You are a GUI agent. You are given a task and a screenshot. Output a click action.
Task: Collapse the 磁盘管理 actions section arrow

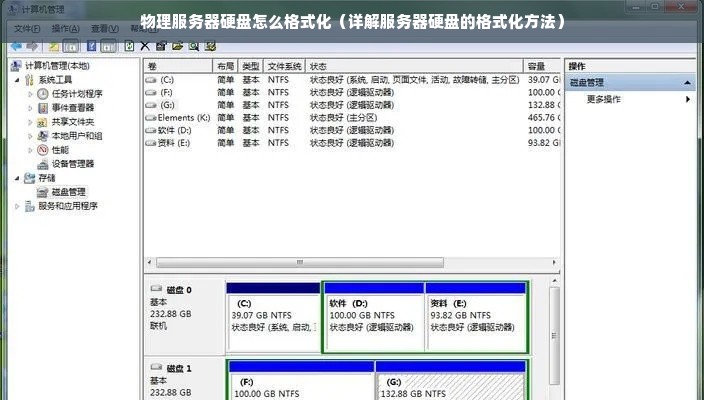(687, 83)
